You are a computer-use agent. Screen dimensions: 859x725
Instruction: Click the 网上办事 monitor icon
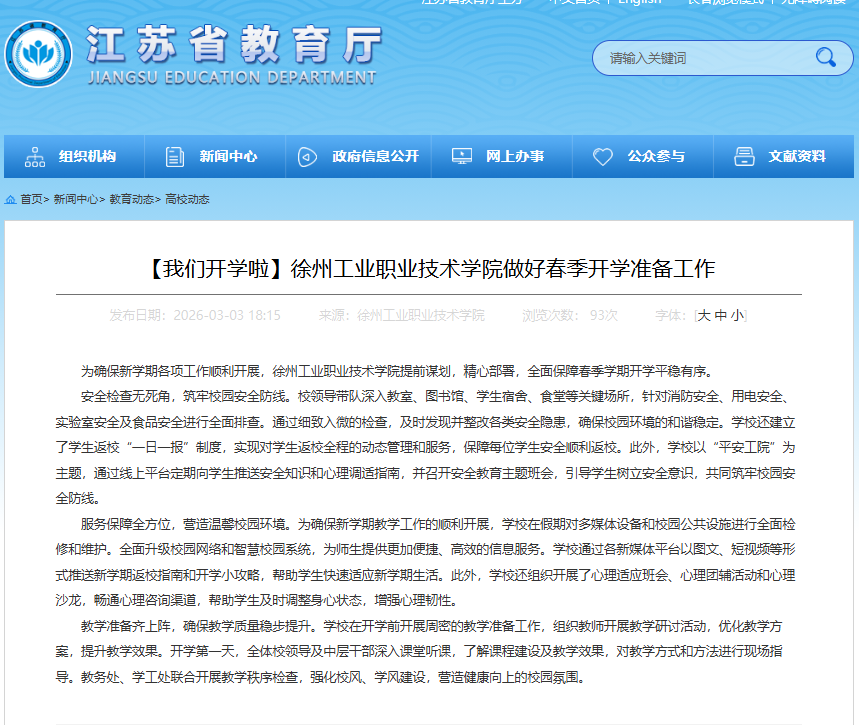[461, 157]
